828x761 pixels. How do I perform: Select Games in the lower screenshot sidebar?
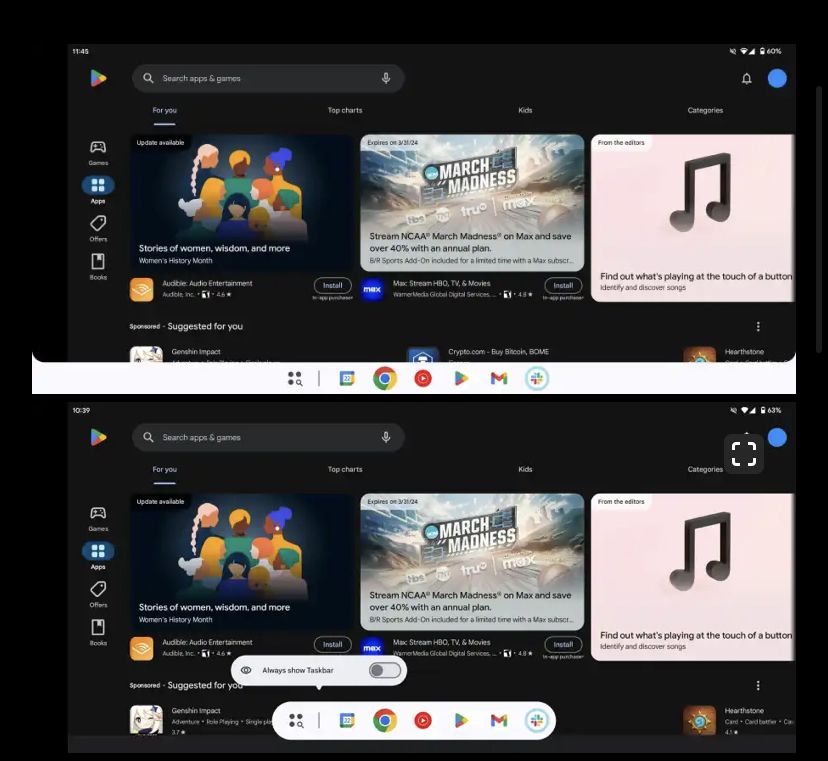pyautogui.click(x=98, y=518)
